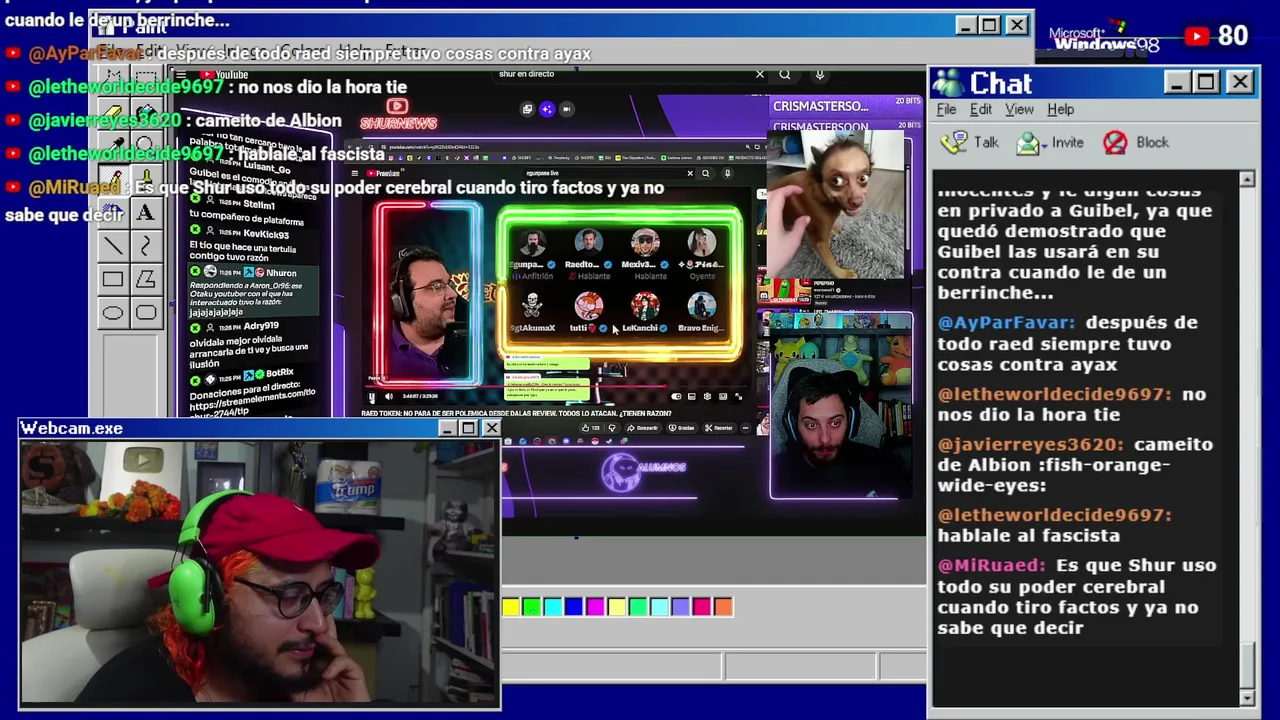Select the Curve tool in Paint
1280x720 pixels.
point(146,246)
